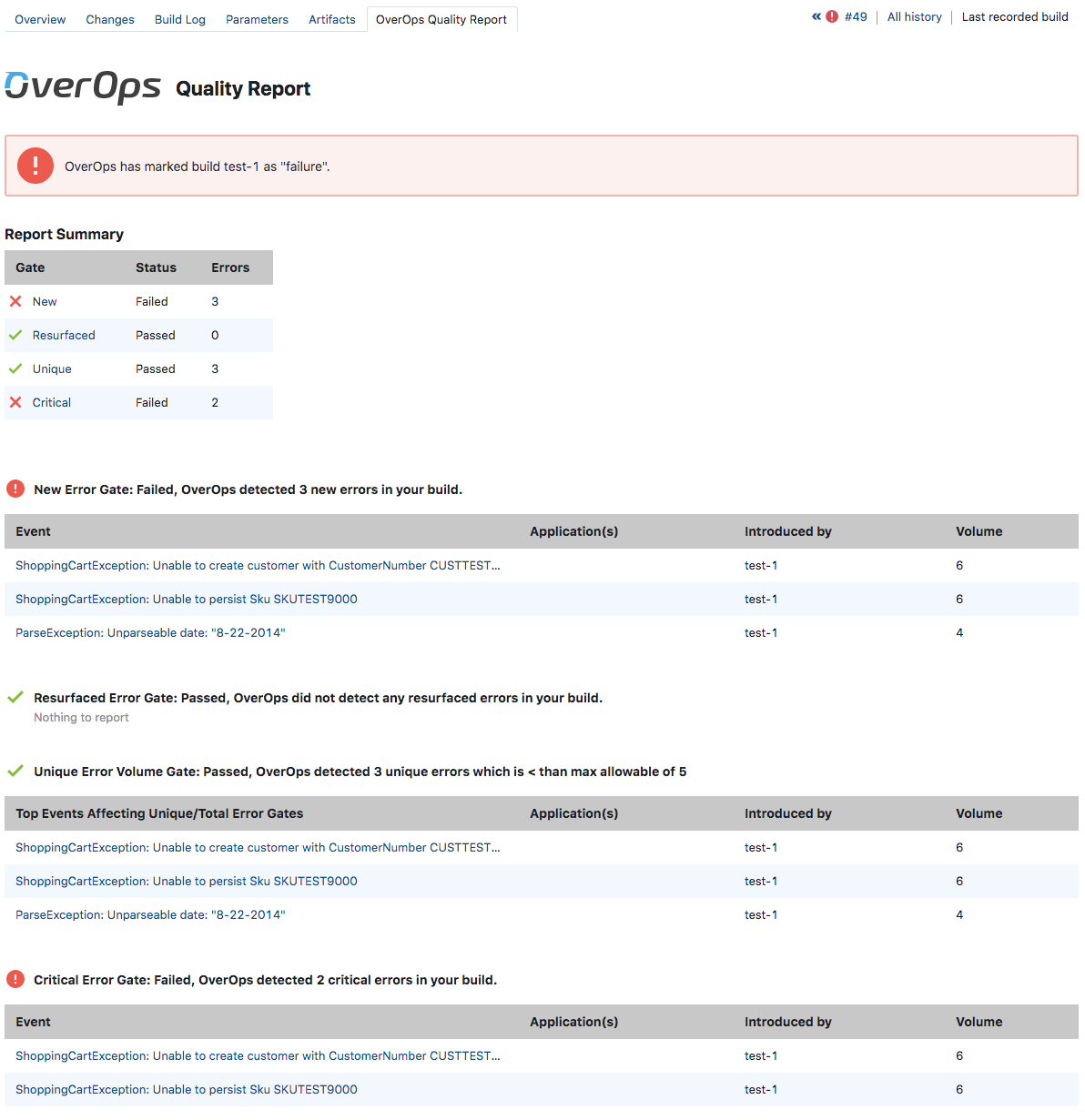This screenshot has height=1120, width=1085.
Task: Click the red icon by Critical Error Gate heading
Action: pos(15,979)
